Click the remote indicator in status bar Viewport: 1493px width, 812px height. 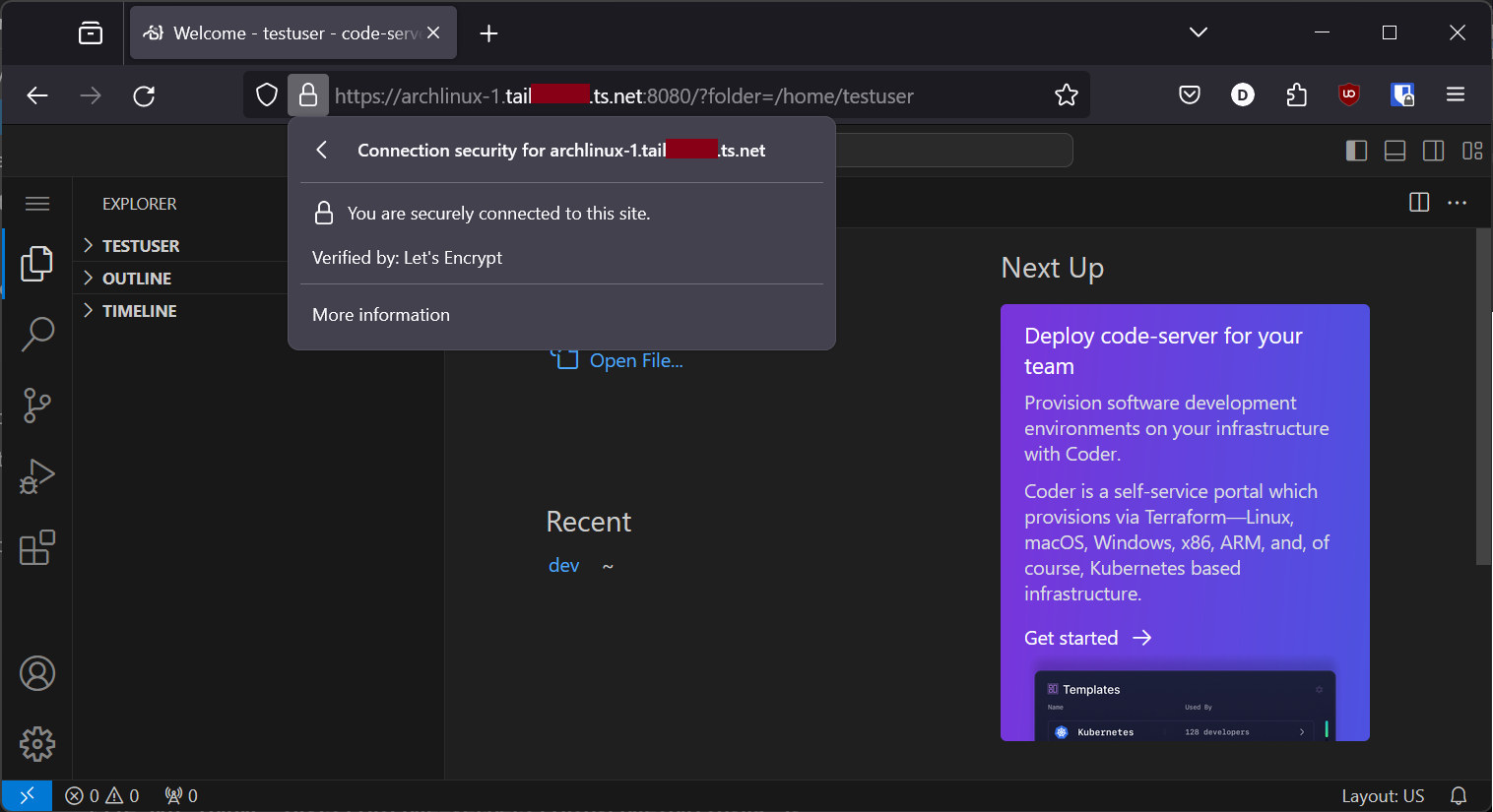point(27,795)
